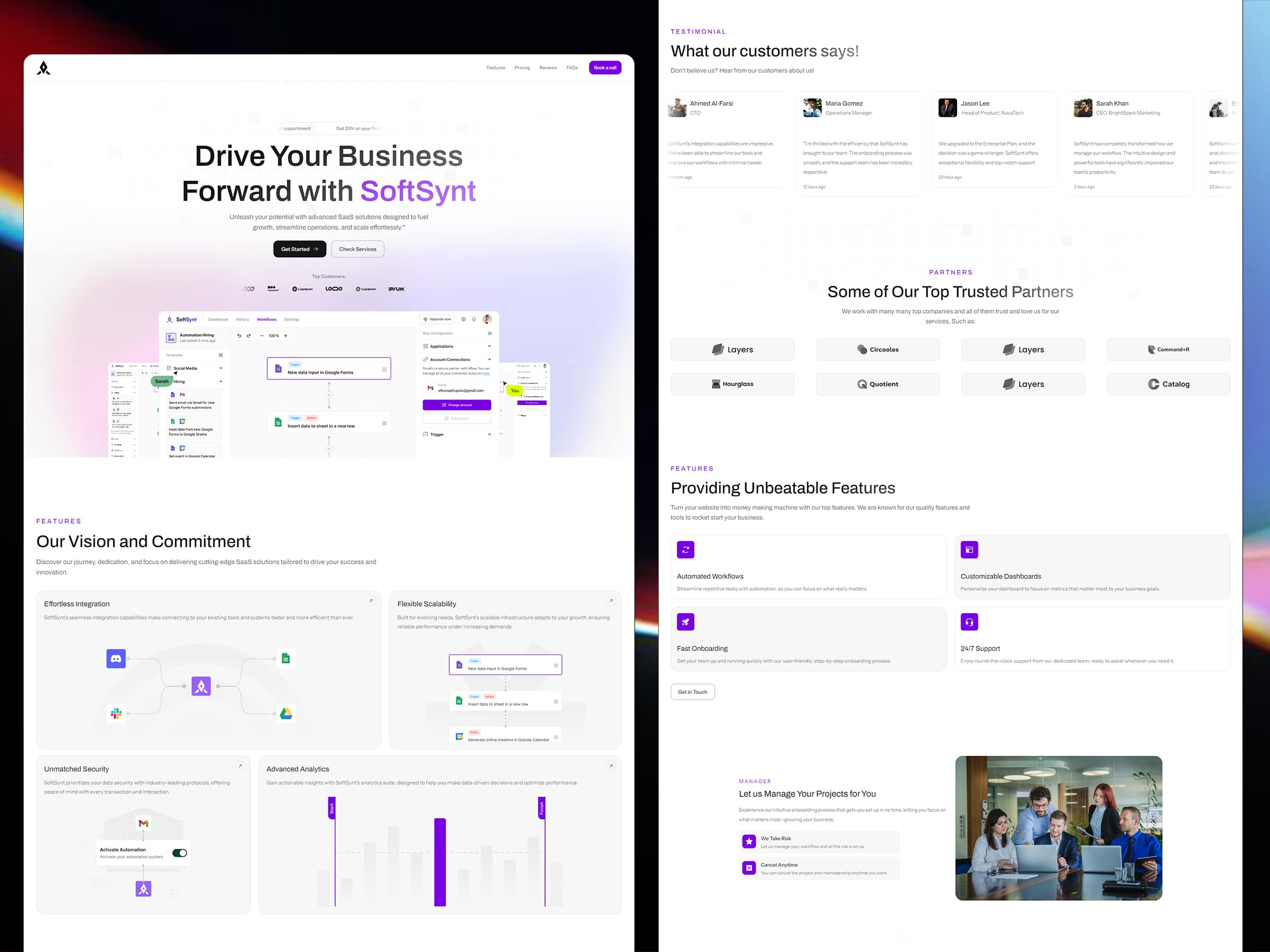Screen dimensions: 1270x952
Task: Click the handle on Insert data to sheet card
Action: 384,423
